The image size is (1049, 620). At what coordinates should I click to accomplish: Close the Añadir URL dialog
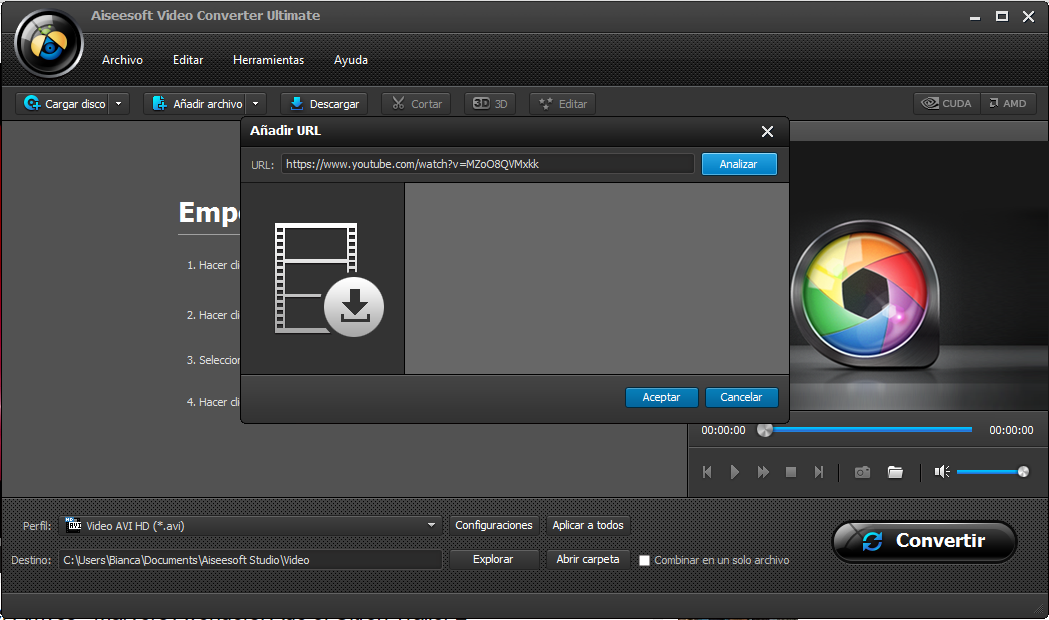point(767,132)
